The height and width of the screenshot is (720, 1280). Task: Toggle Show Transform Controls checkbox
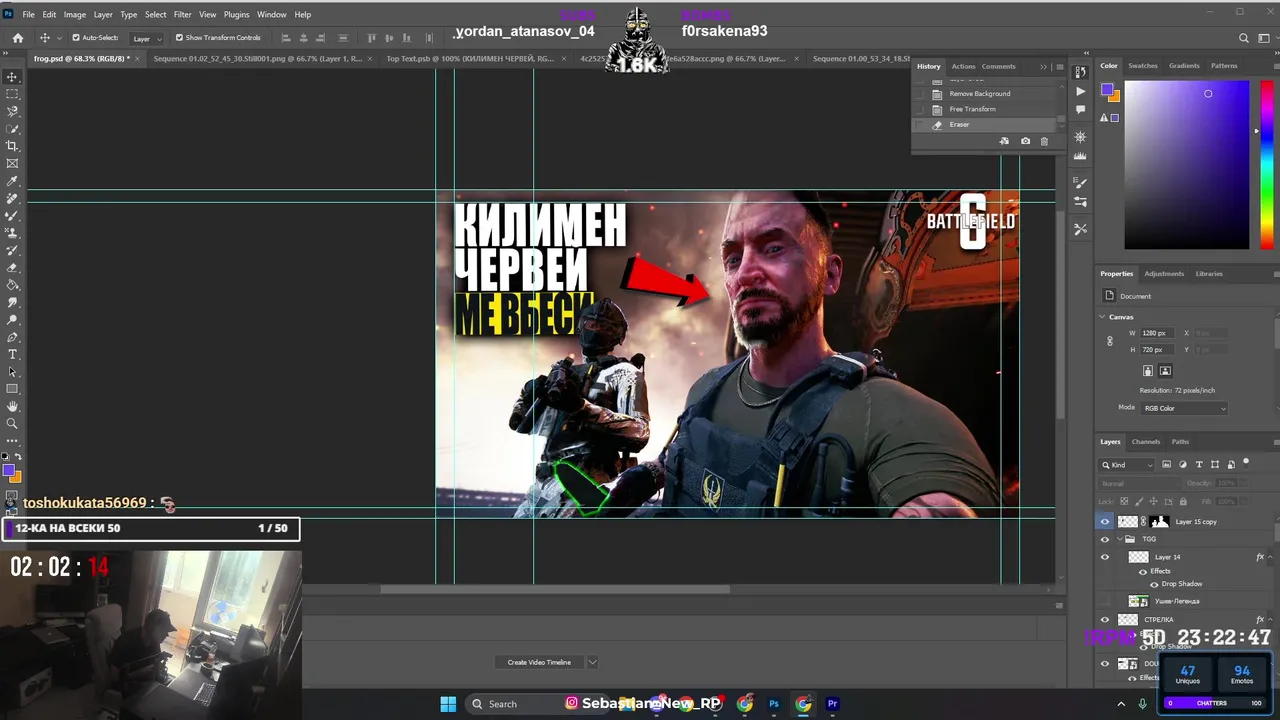(x=179, y=38)
